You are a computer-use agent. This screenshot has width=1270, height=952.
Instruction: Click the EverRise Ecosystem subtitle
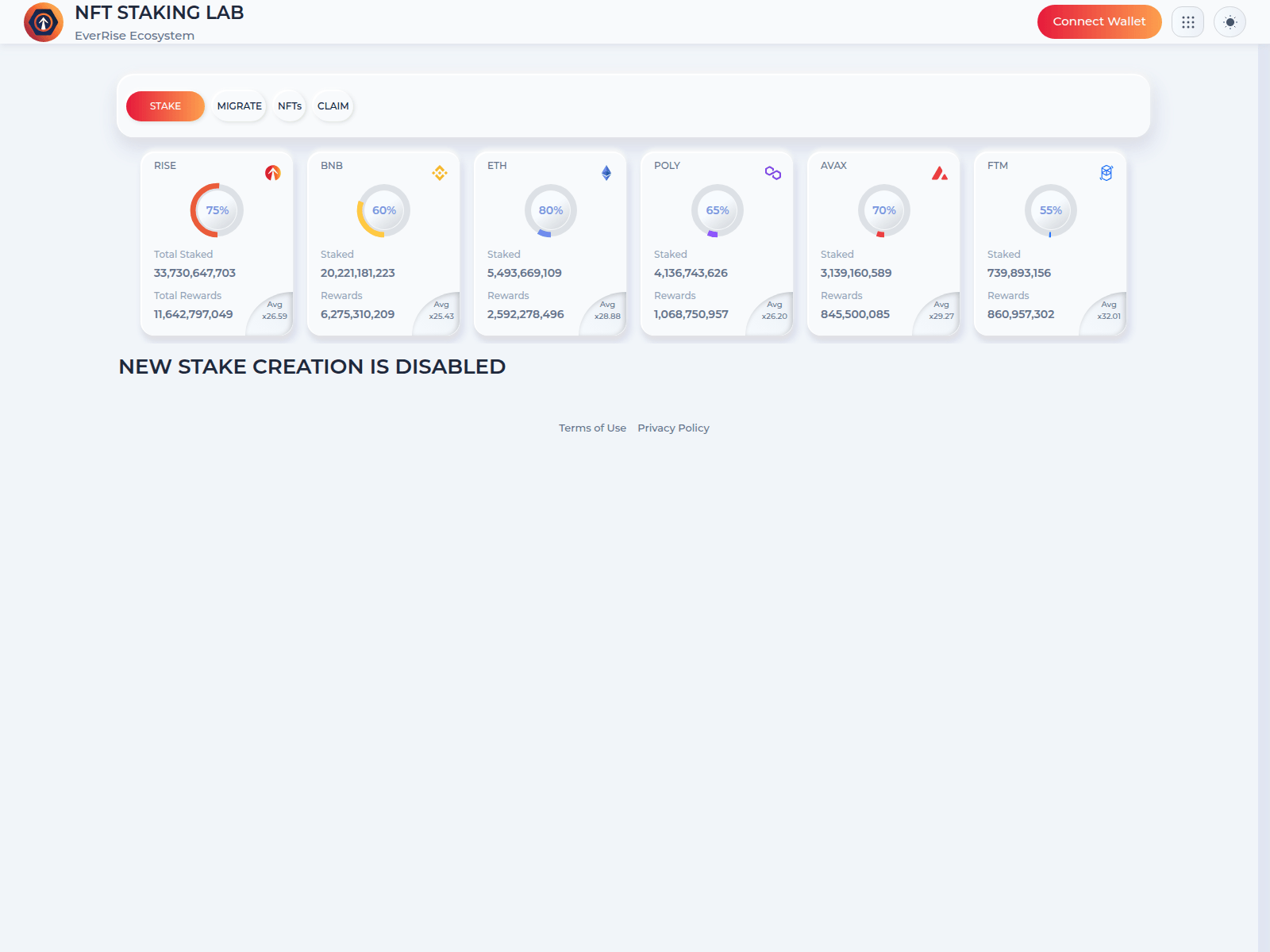pyautogui.click(x=135, y=36)
